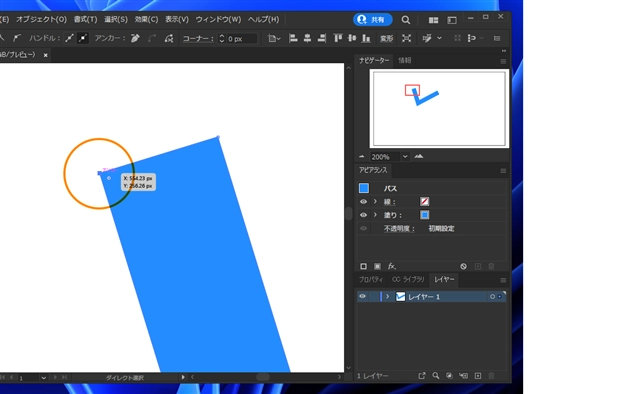The width and height of the screenshot is (640, 394).
Task: Open the 書式(T) menu
Action: pyautogui.click(x=85, y=19)
